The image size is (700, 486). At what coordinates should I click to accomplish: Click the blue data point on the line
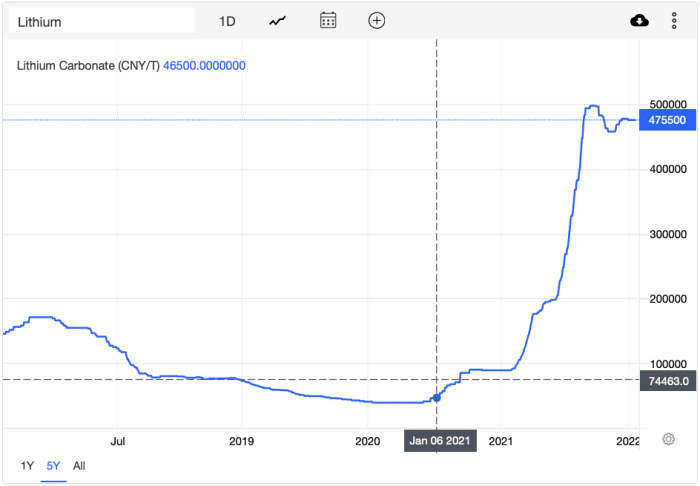437,398
